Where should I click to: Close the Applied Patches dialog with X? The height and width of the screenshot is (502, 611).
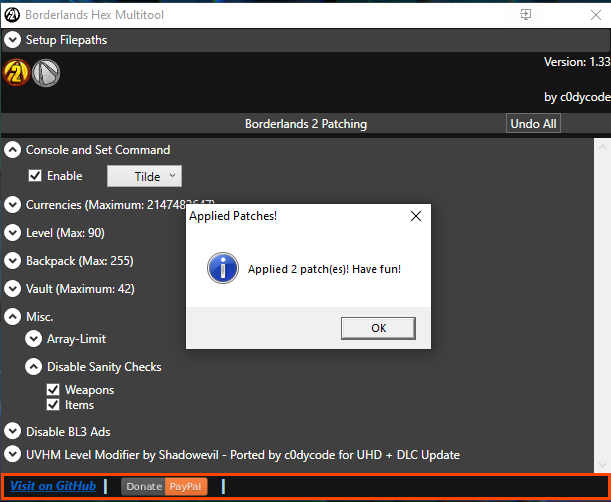point(416,216)
